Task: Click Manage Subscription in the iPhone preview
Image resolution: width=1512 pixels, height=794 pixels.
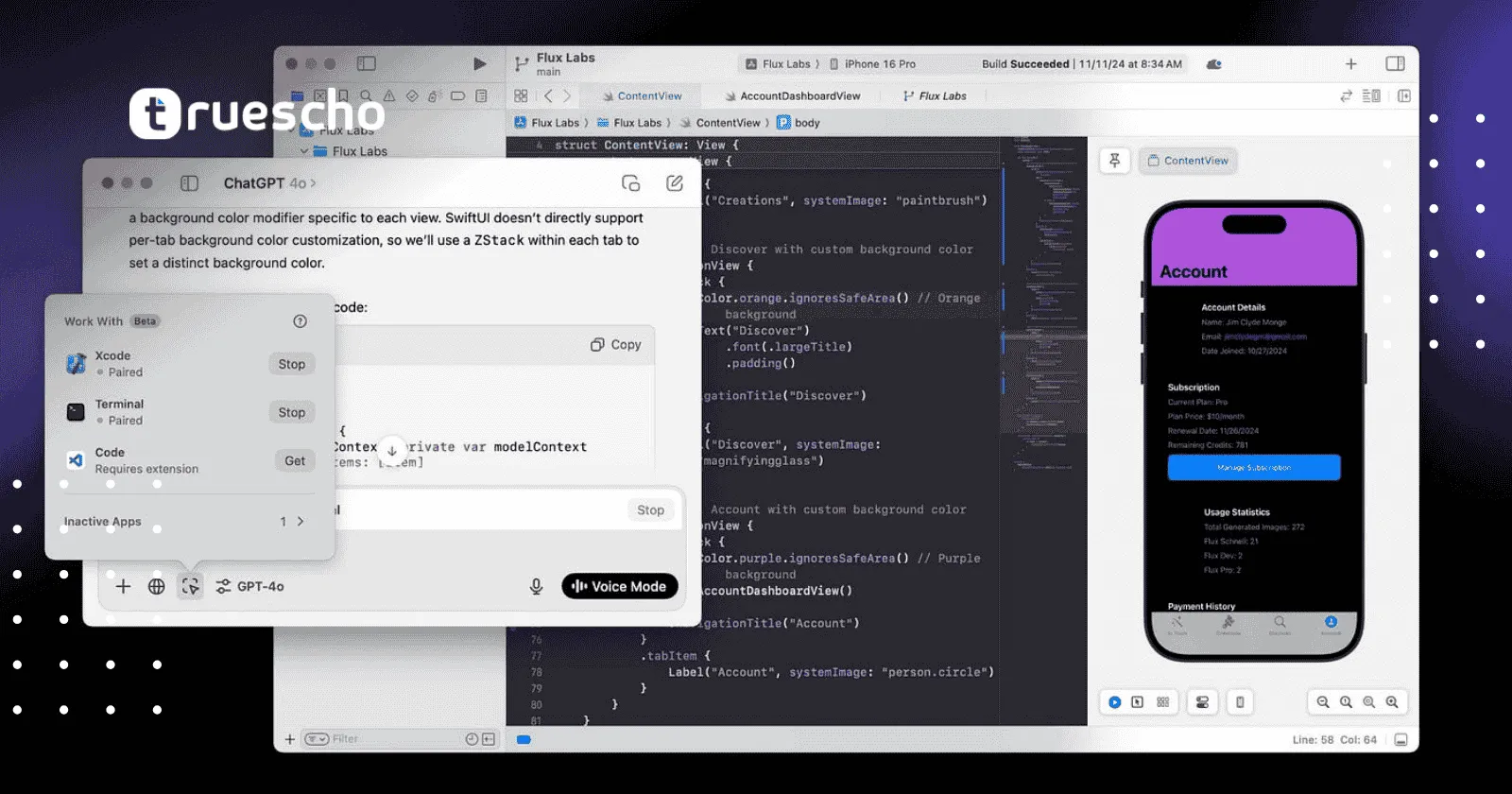Action: coord(1254,468)
